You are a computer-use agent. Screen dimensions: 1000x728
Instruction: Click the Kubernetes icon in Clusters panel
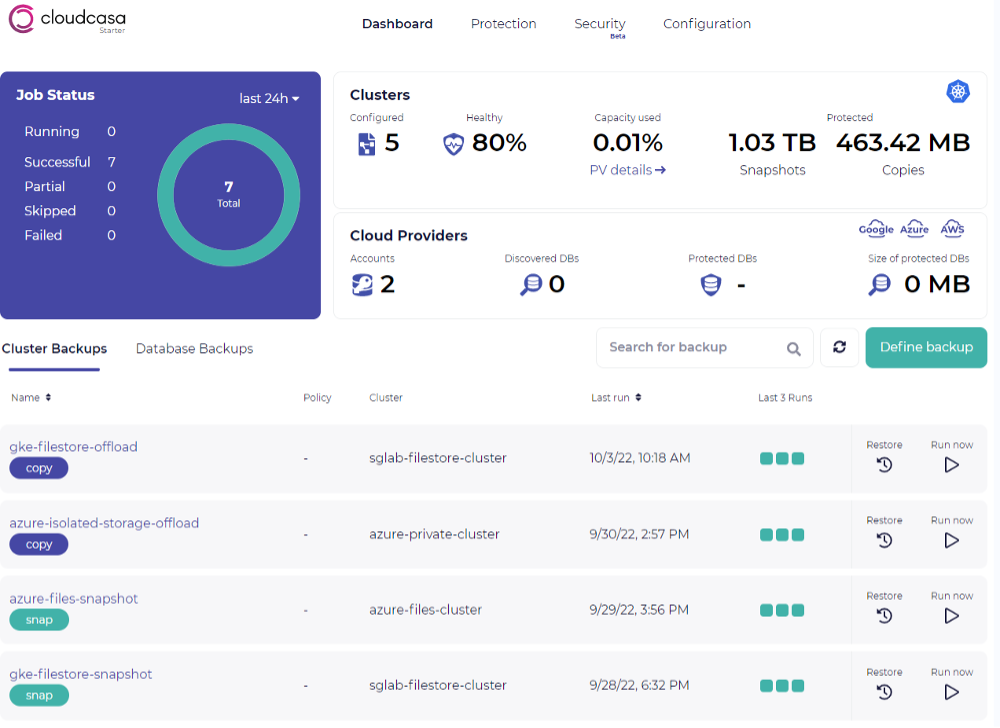tap(958, 91)
